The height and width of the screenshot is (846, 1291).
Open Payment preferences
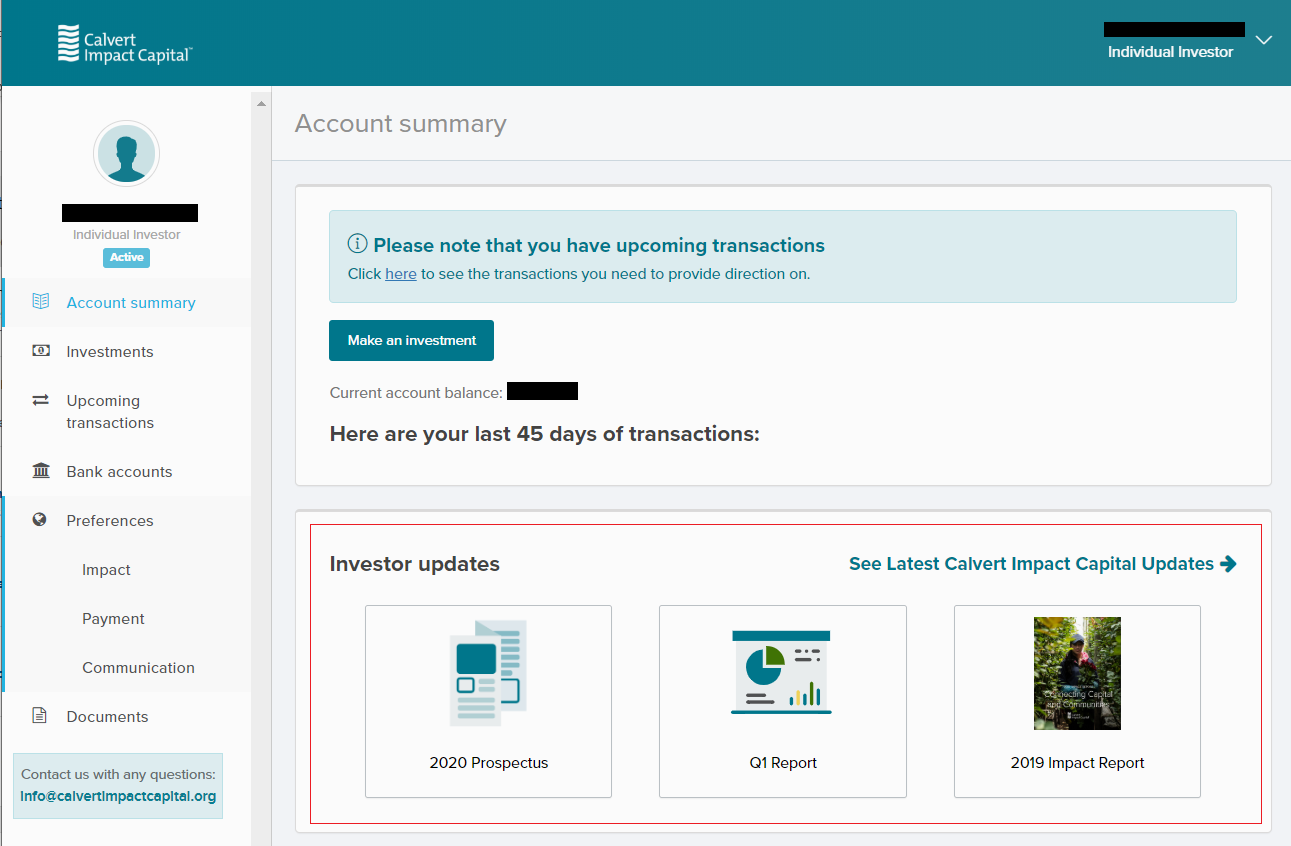click(x=113, y=618)
